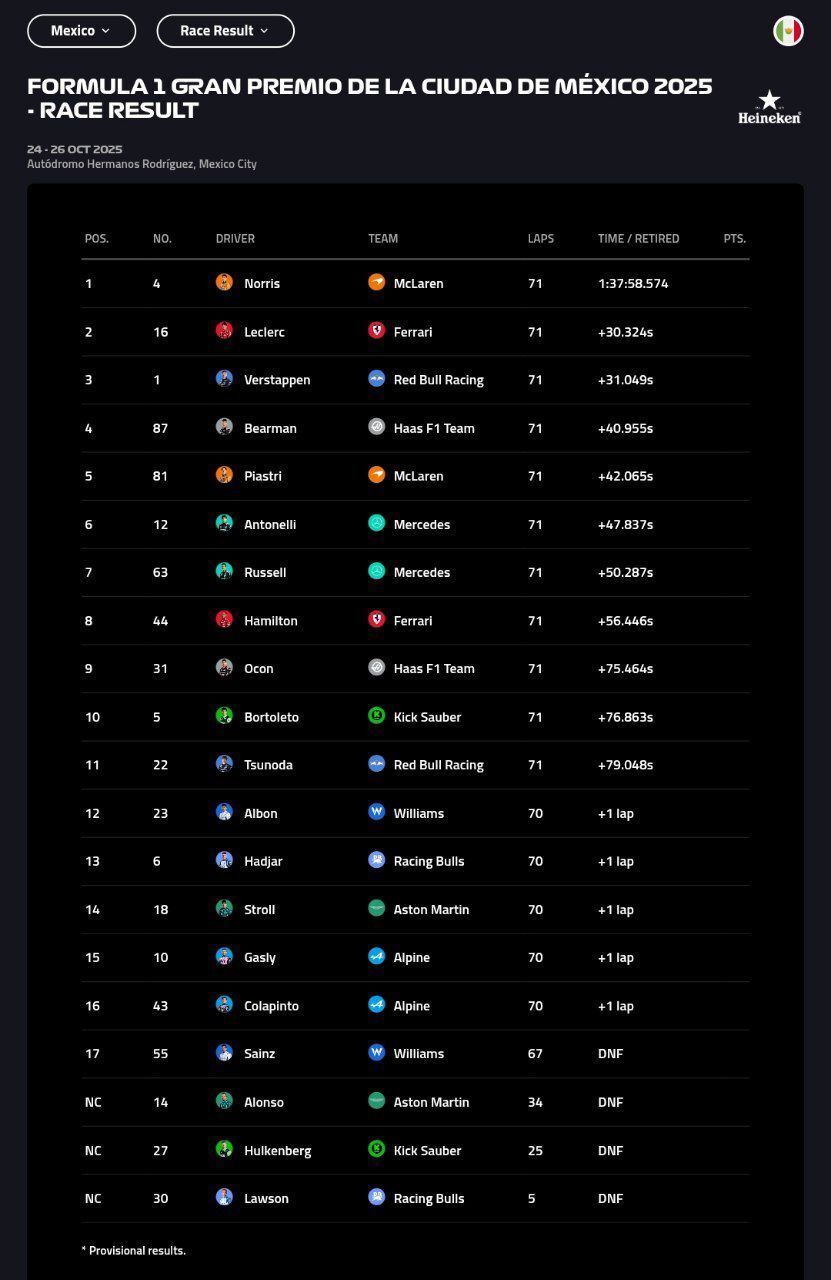Click the Heineken sponsor logo
This screenshot has height=1280, width=831.
(769, 108)
